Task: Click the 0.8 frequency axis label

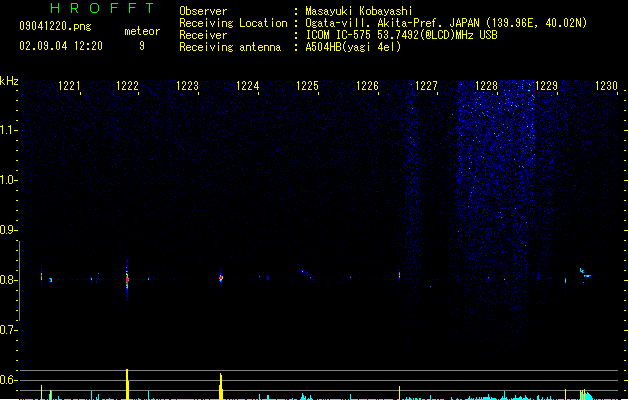Action: [8, 280]
